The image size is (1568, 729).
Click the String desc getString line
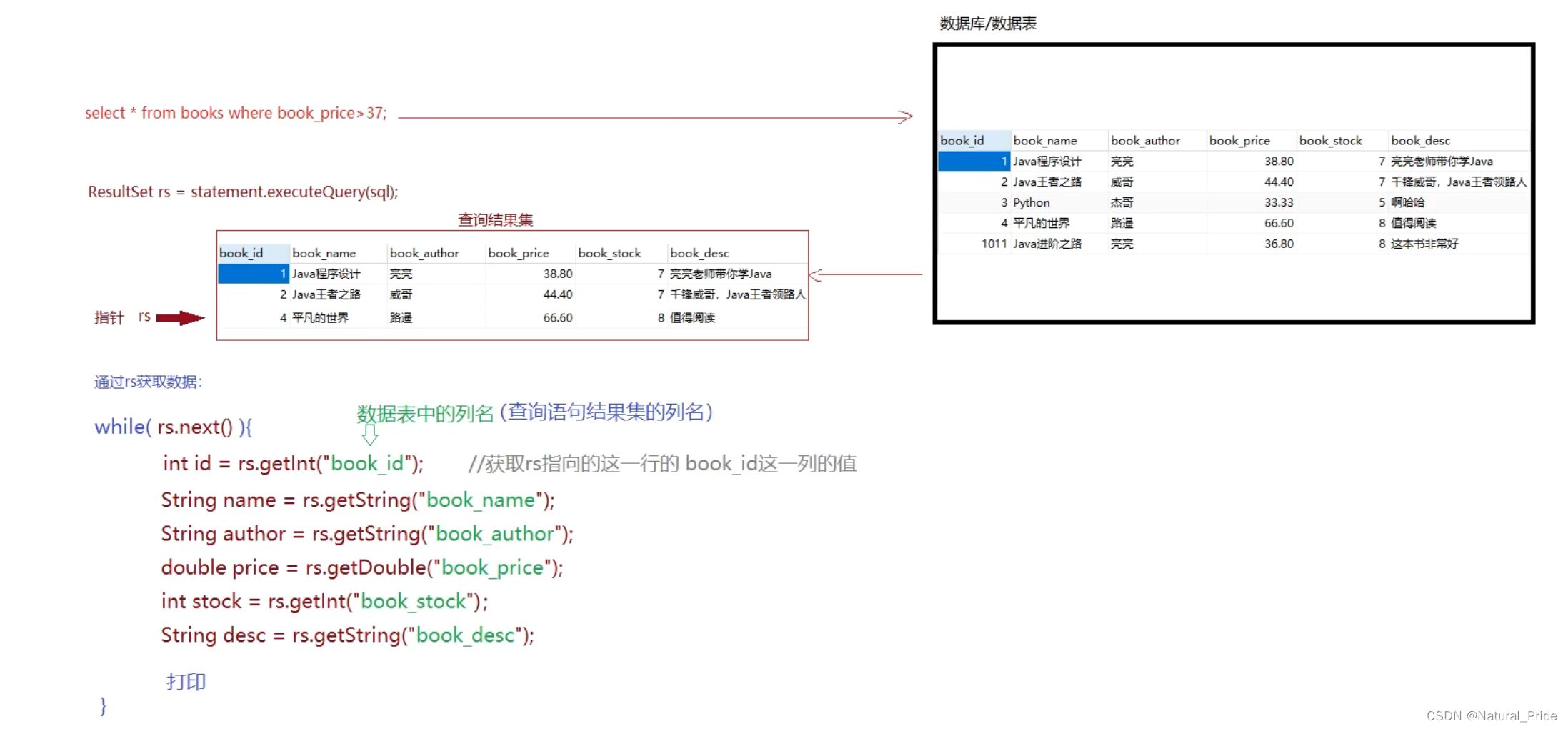347,635
